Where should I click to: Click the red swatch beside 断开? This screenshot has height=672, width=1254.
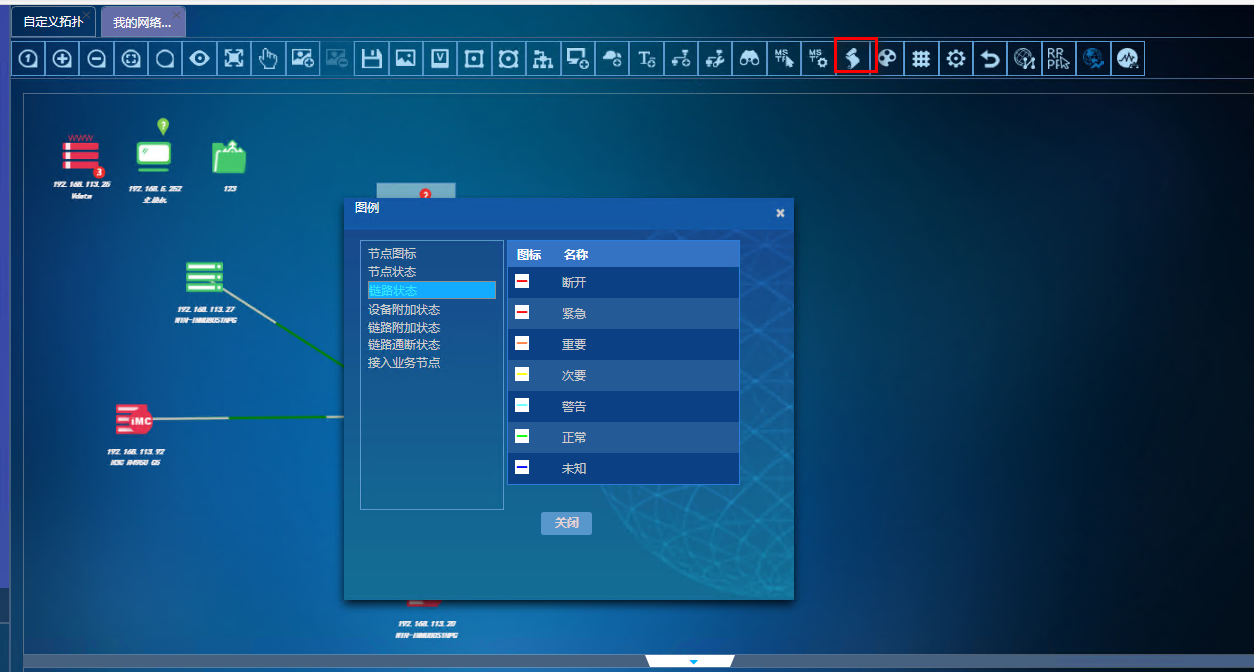(522, 282)
